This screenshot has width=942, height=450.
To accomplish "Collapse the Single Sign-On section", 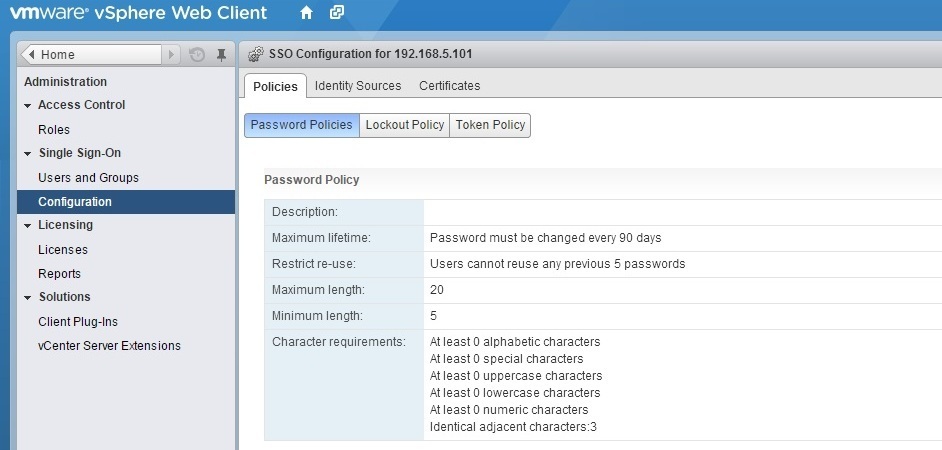I will coord(28,154).
